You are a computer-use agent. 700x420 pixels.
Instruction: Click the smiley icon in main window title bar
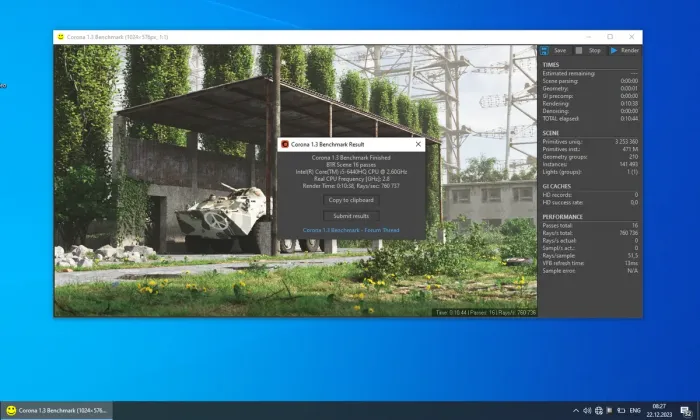(x=61, y=37)
